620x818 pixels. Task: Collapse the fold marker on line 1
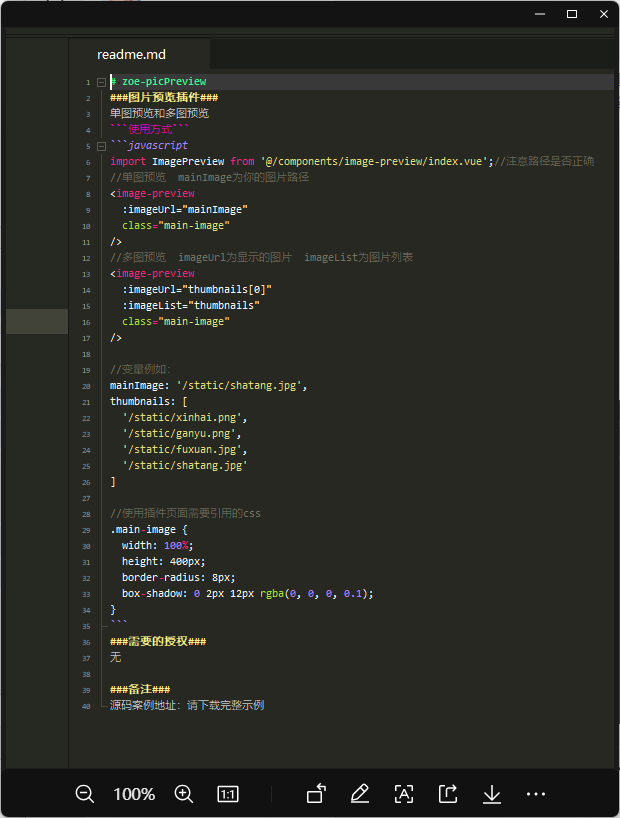tap(101, 82)
